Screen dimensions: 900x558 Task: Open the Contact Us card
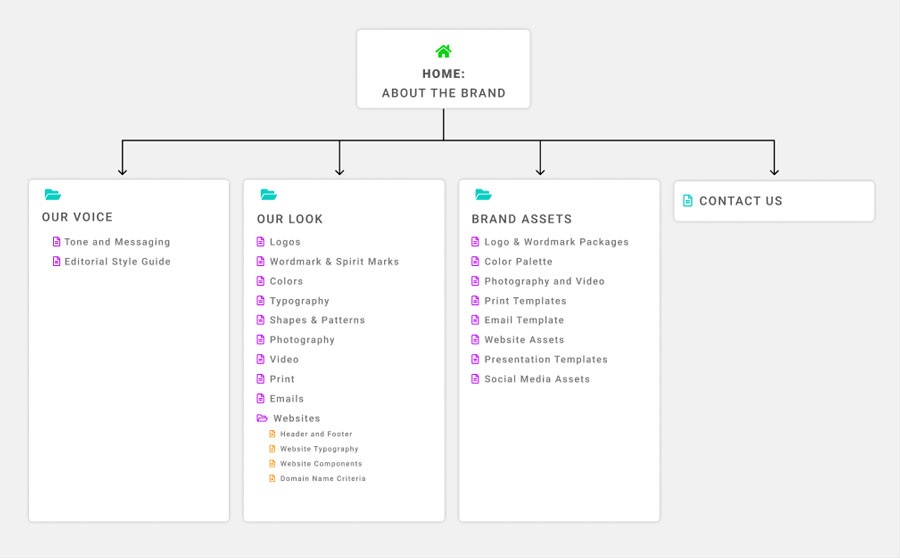coord(774,201)
